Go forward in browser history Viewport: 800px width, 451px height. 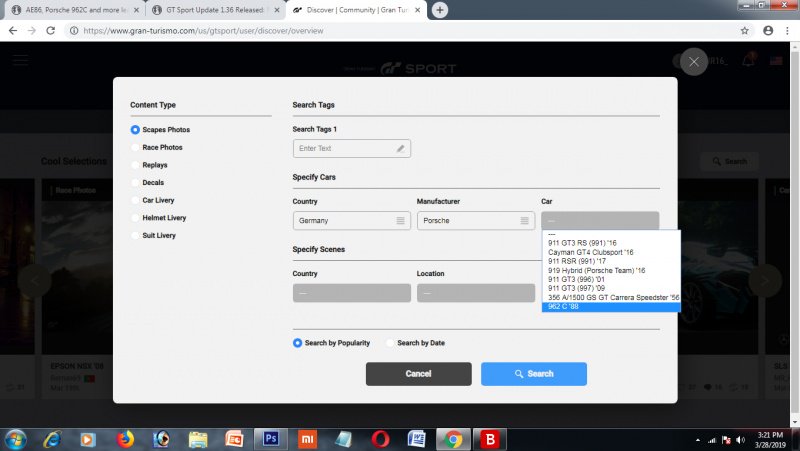point(32,31)
